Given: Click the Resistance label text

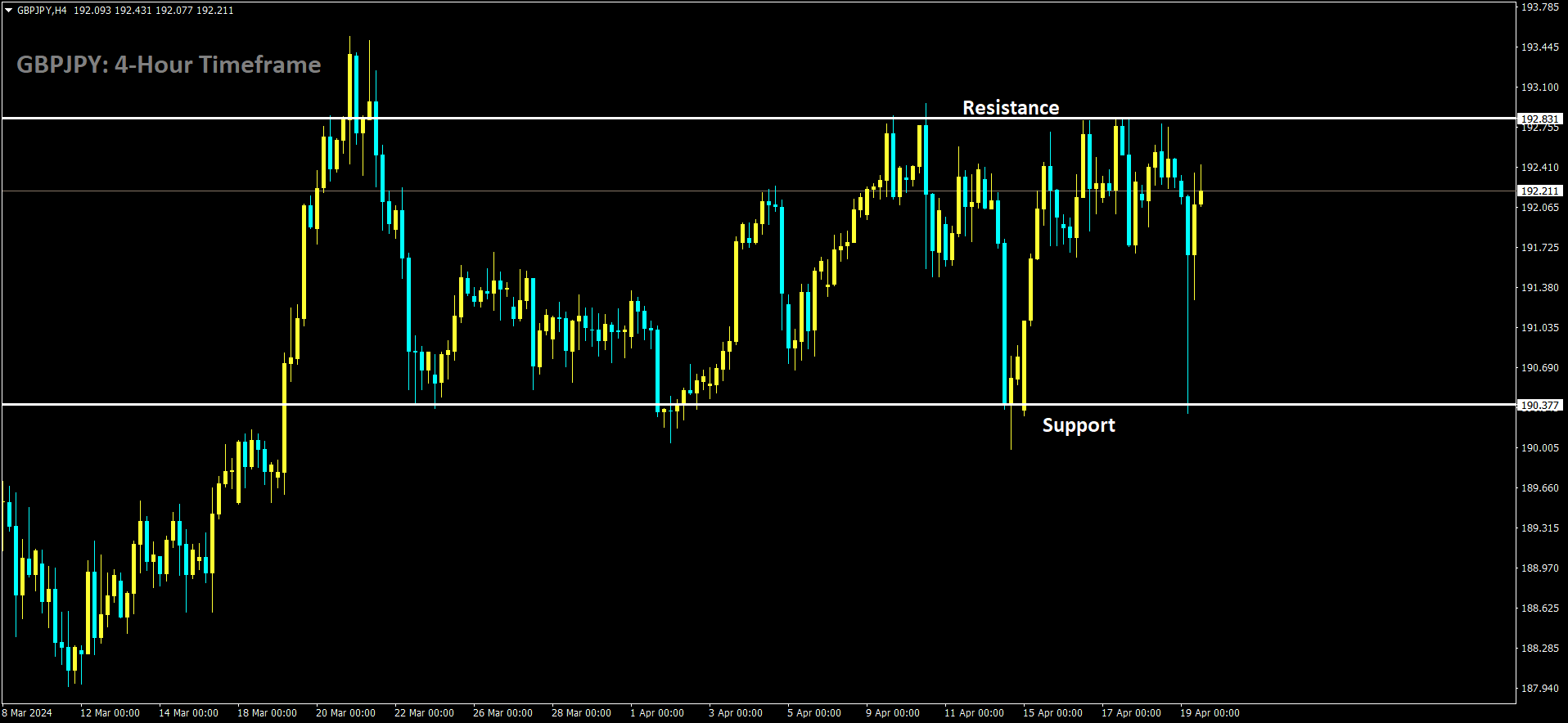Looking at the screenshot, I should tap(1011, 108).
